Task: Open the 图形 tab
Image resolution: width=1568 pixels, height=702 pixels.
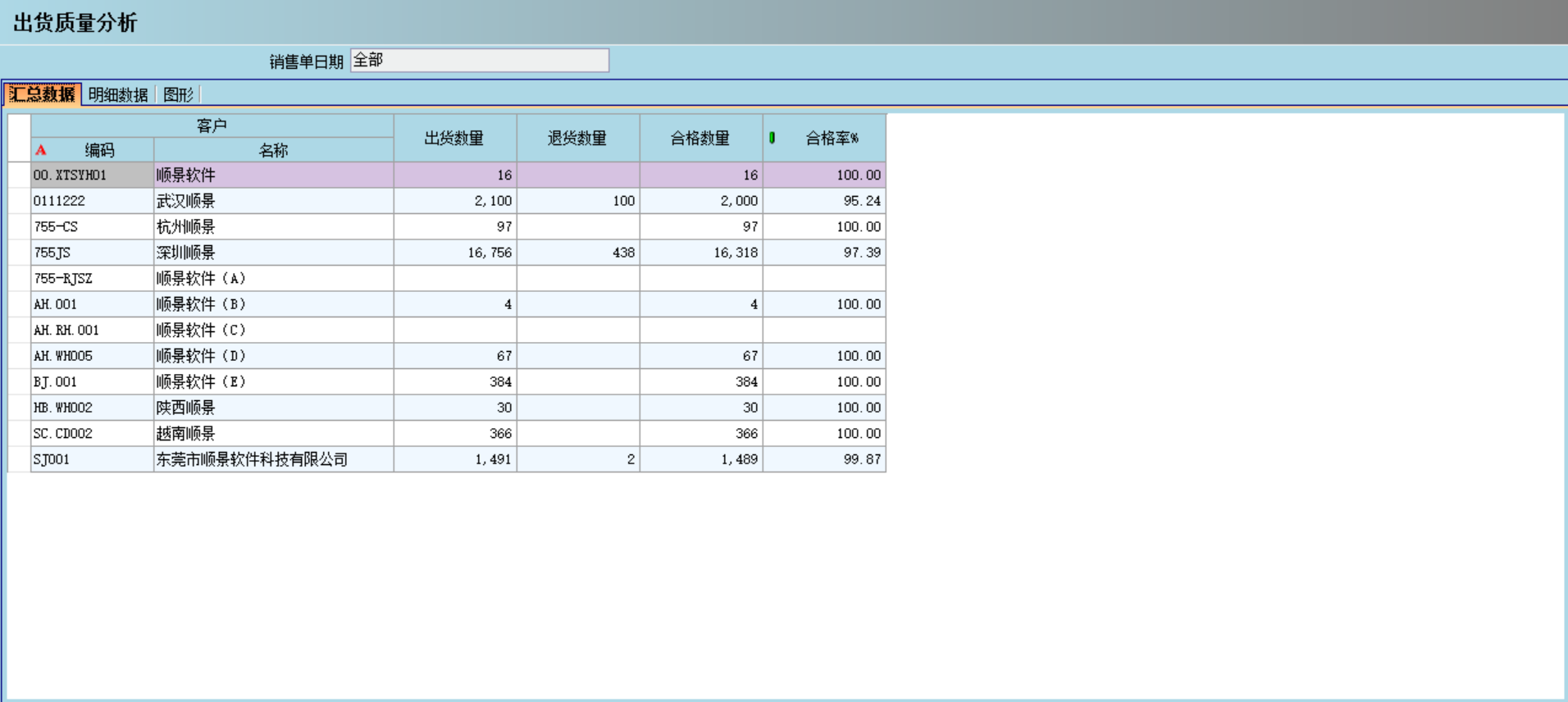Action: click(x=178, y=94)
